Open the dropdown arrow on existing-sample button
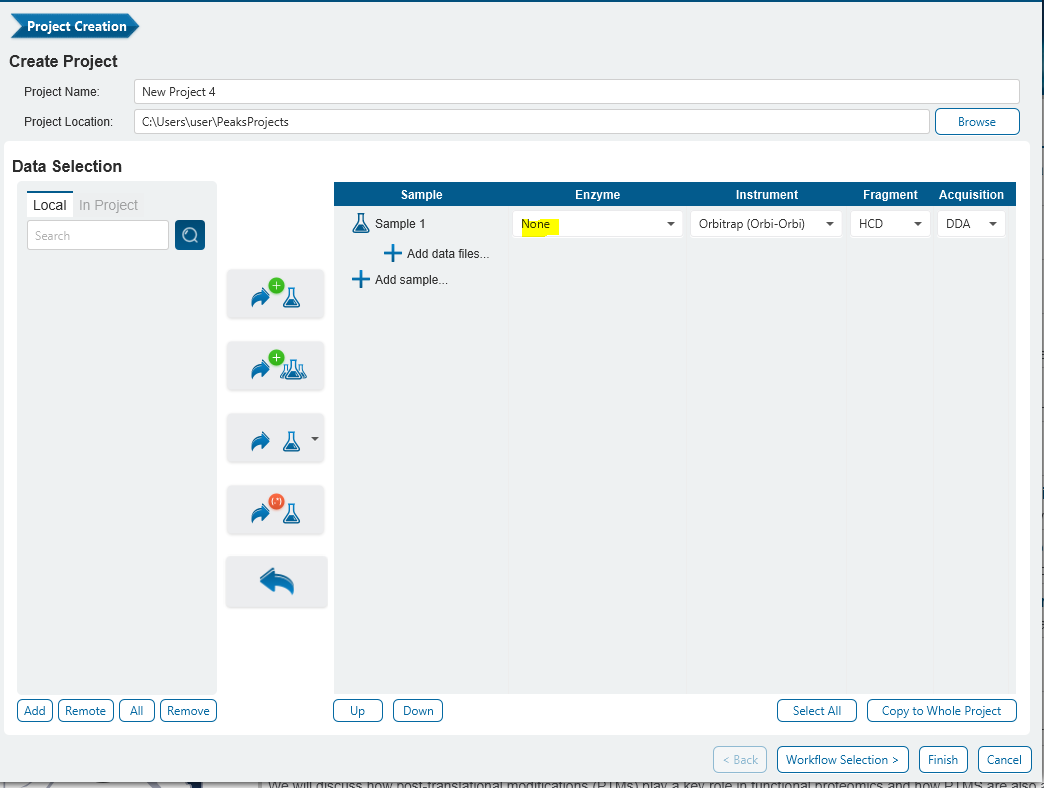 [x=315, y=439]
